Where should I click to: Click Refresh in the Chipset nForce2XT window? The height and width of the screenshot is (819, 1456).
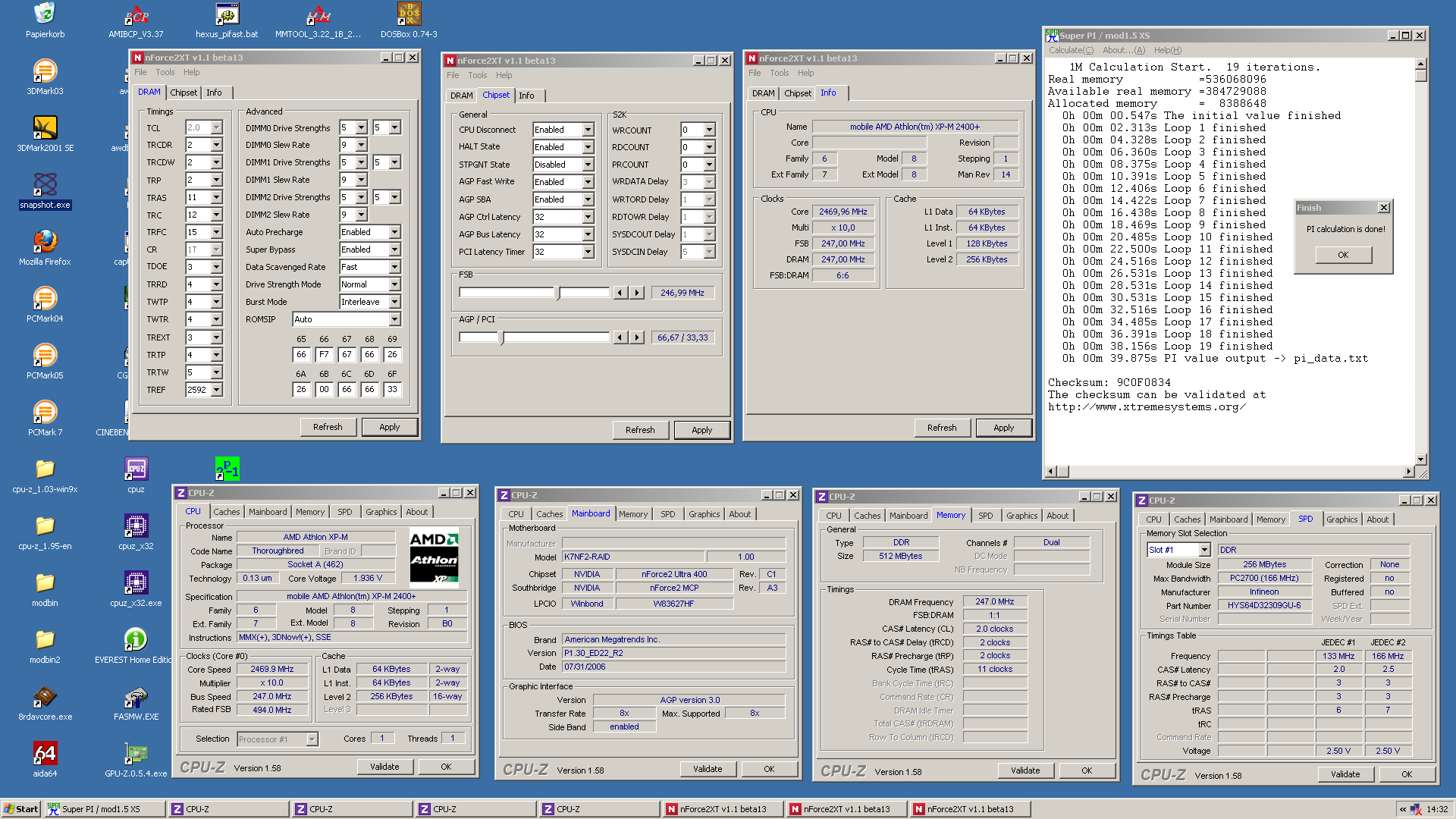coord(640,430)
